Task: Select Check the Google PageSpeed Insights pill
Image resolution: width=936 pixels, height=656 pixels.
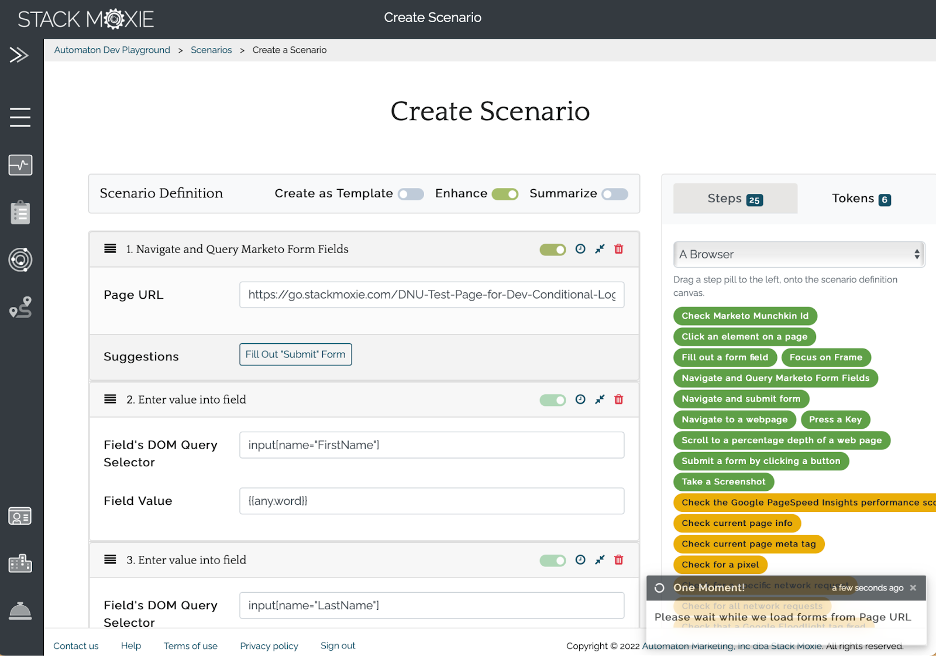Action: (x=805, y=503)
